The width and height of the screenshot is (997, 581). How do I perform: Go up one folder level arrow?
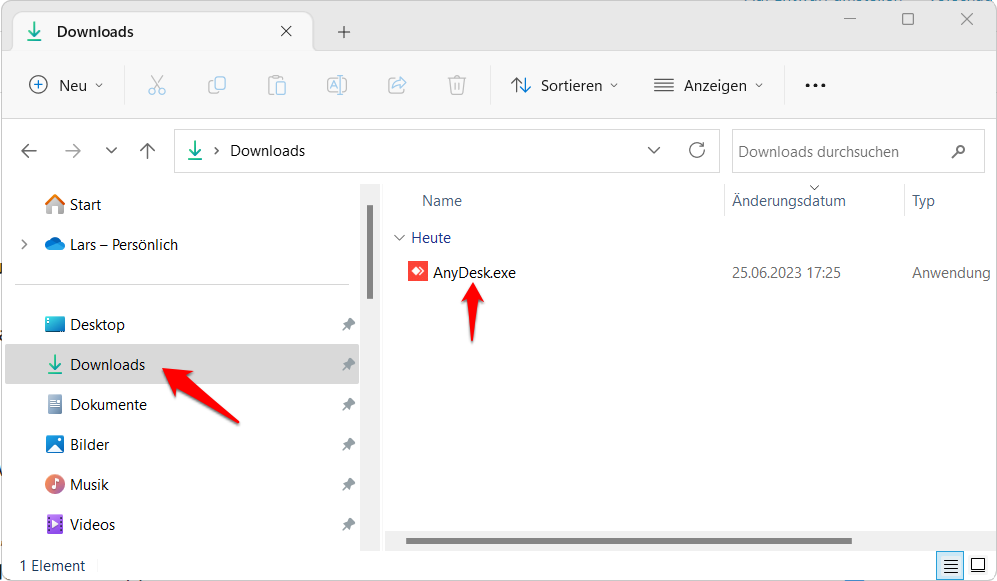point(147,151)
